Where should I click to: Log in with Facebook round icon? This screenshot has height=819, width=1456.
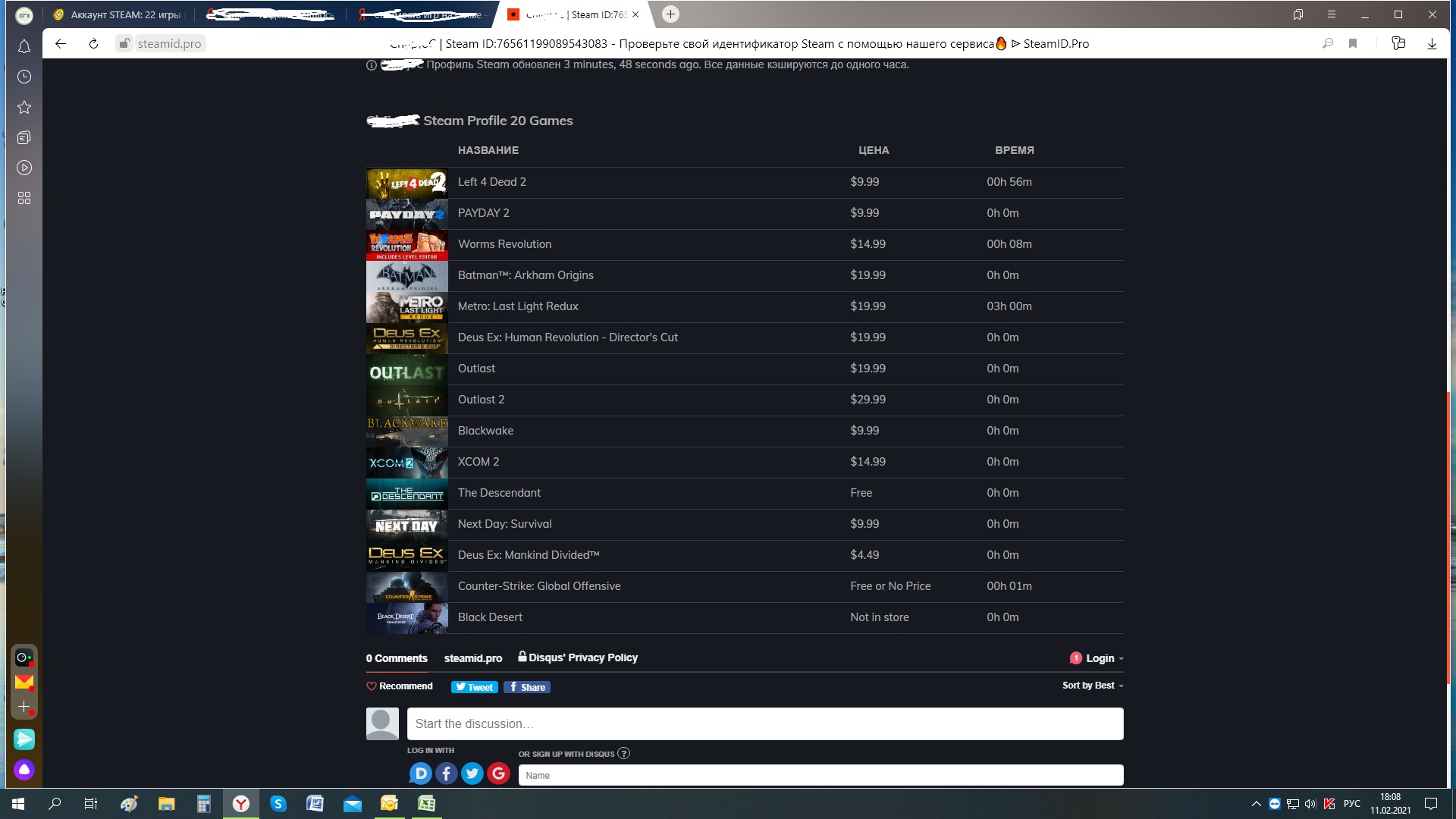447,773
